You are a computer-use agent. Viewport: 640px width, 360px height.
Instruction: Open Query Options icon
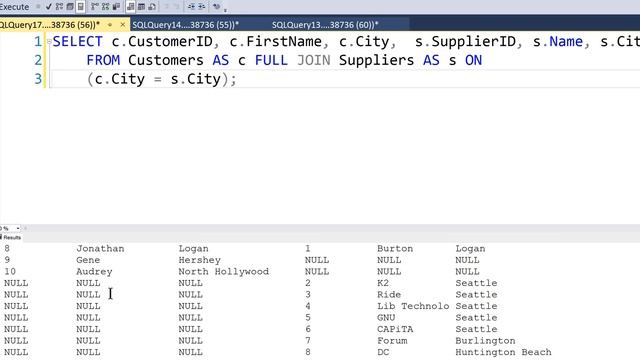[x=70, y=7]
